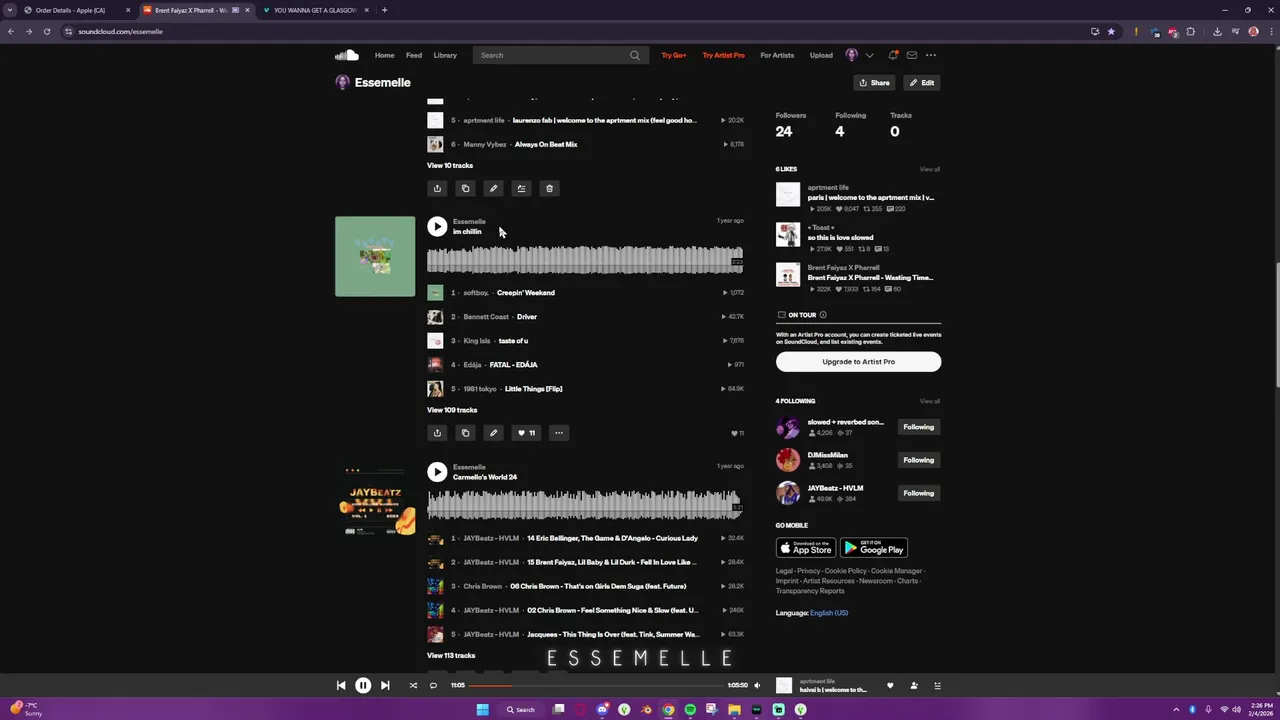The width and height of the screenshot is (1280, 720).
Task: Click Try Go+ link
Action: tap(674, 55)
